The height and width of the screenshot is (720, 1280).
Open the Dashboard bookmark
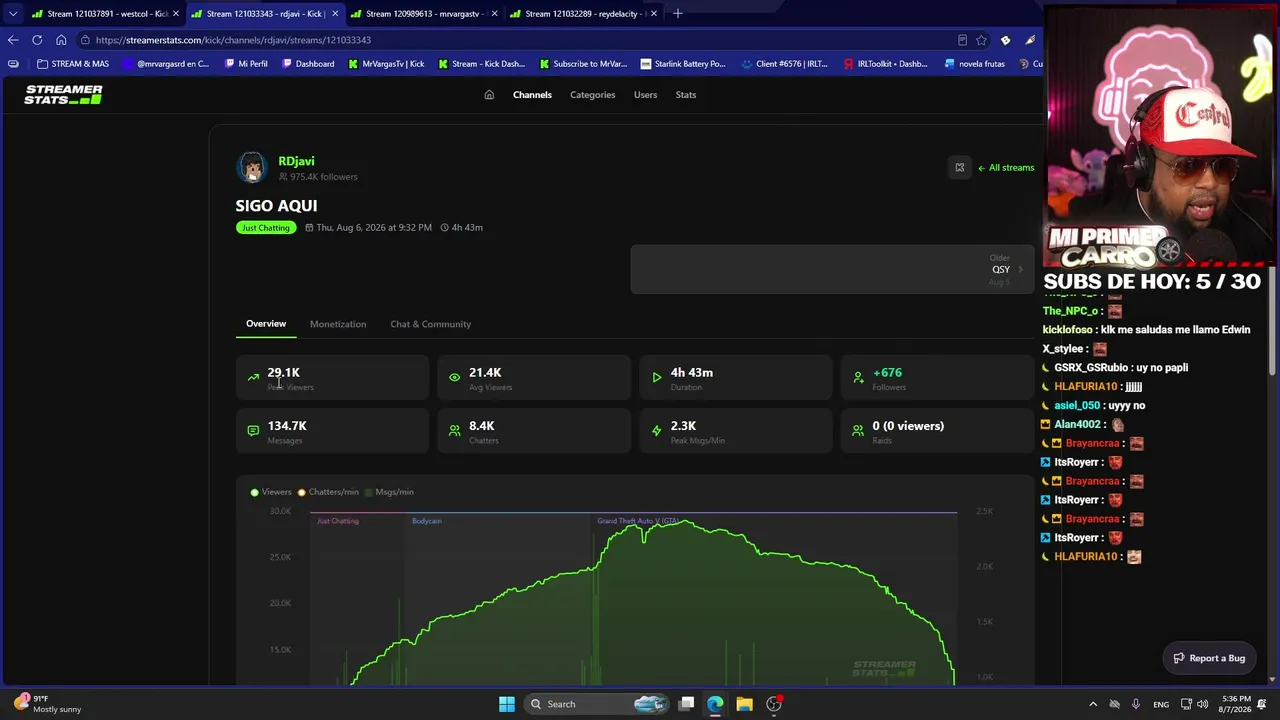click(308, 64)
